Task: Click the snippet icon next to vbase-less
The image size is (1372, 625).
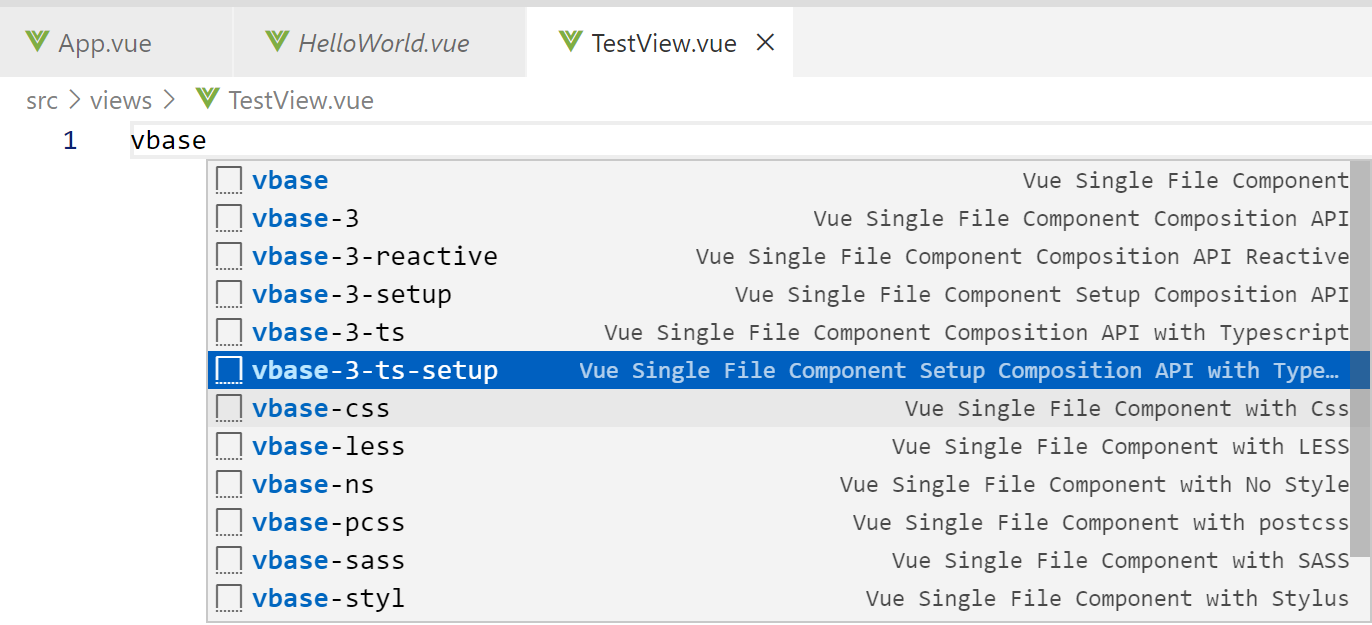Action: point(229,447)
